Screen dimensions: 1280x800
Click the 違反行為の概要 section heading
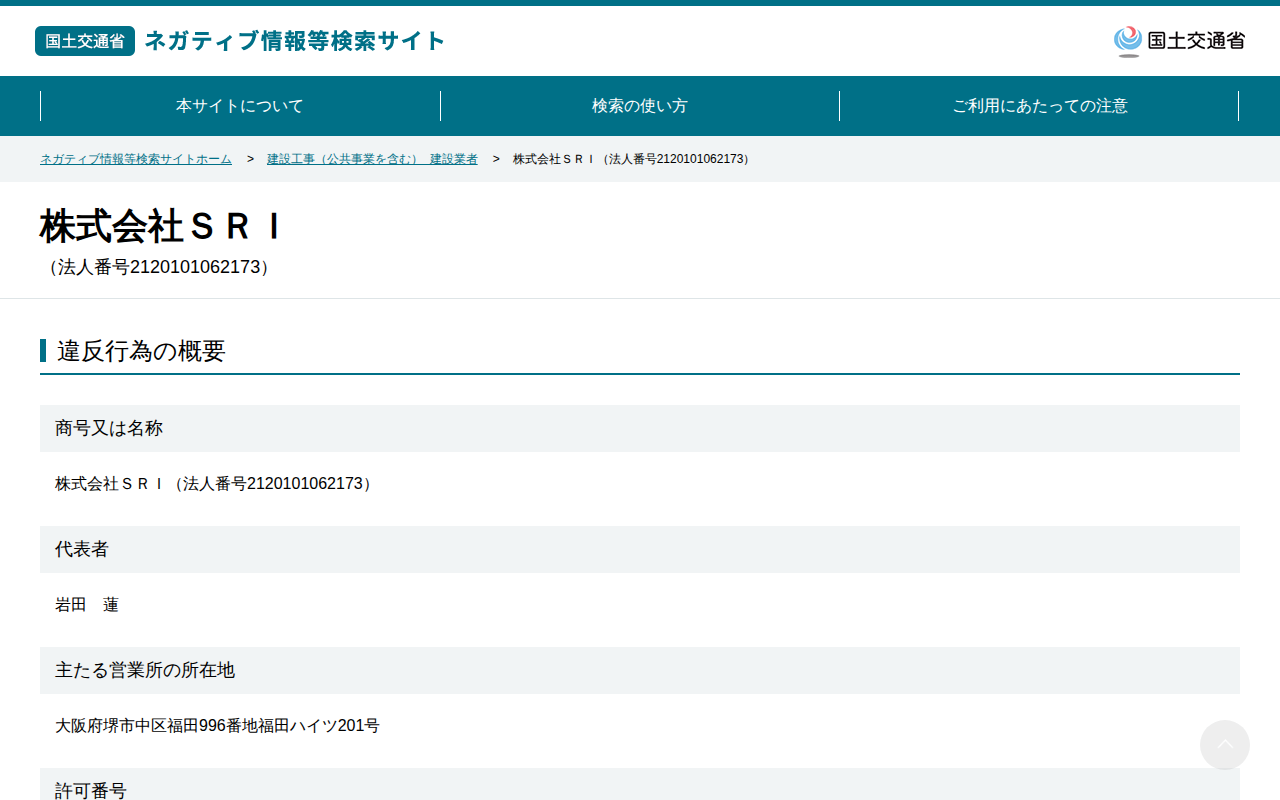point(141,351)
